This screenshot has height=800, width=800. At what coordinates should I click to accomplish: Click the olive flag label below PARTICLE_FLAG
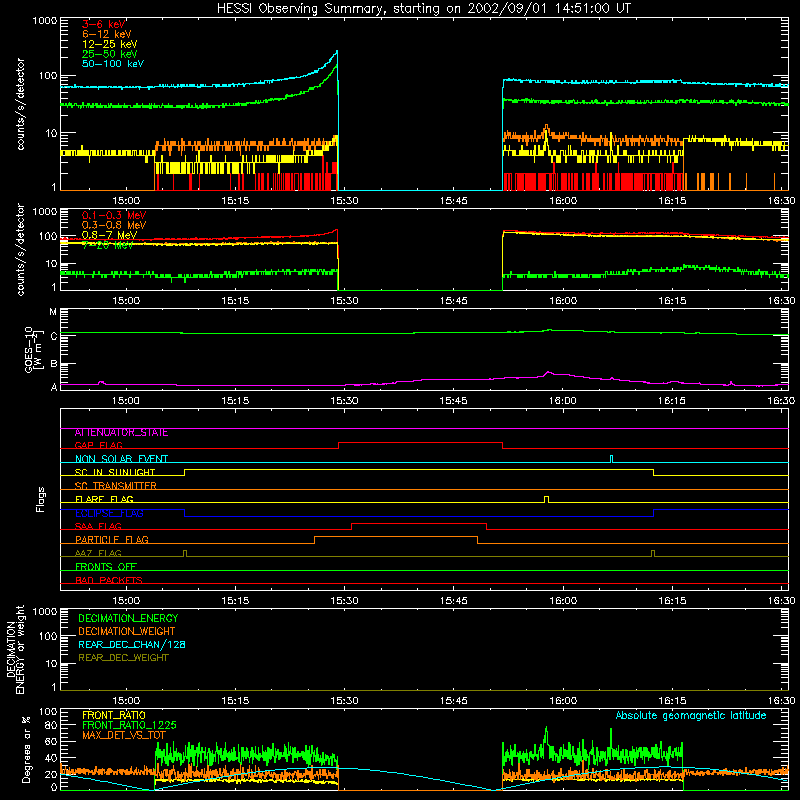[98, 553]
